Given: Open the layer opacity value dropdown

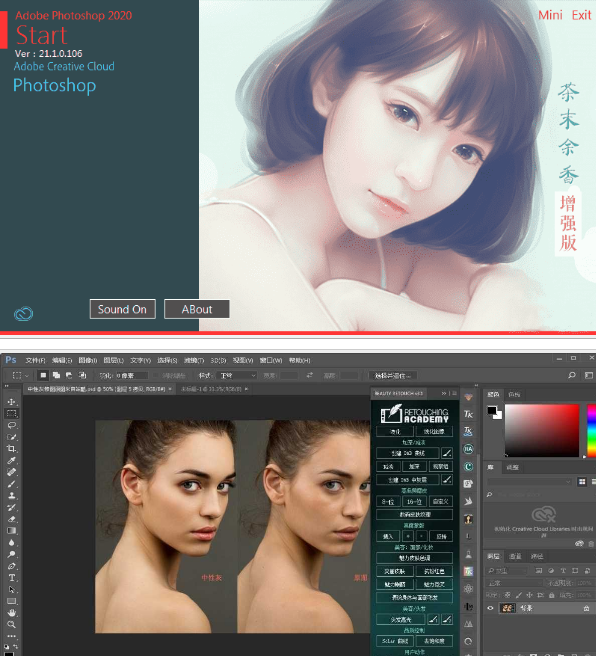Looking at the screenshot, I should coord(584,583).
